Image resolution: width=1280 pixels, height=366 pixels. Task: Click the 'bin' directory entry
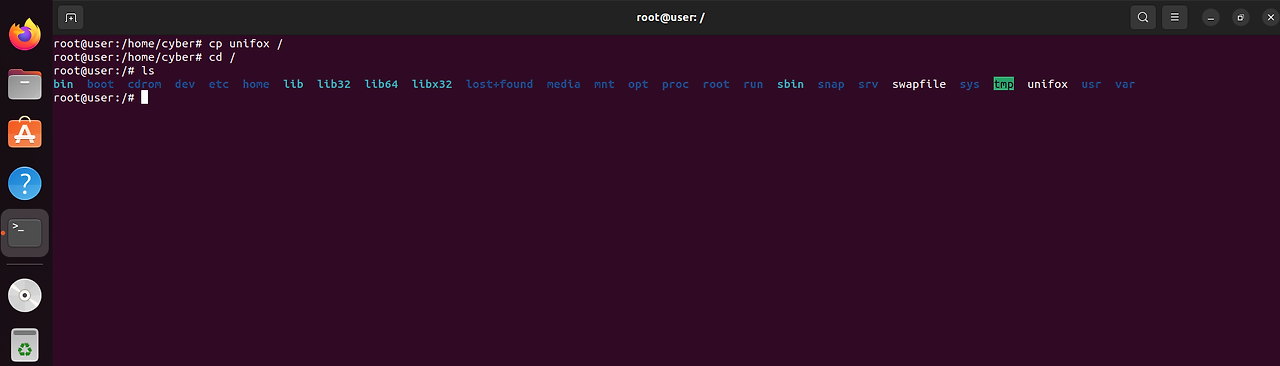click(63, 84)
